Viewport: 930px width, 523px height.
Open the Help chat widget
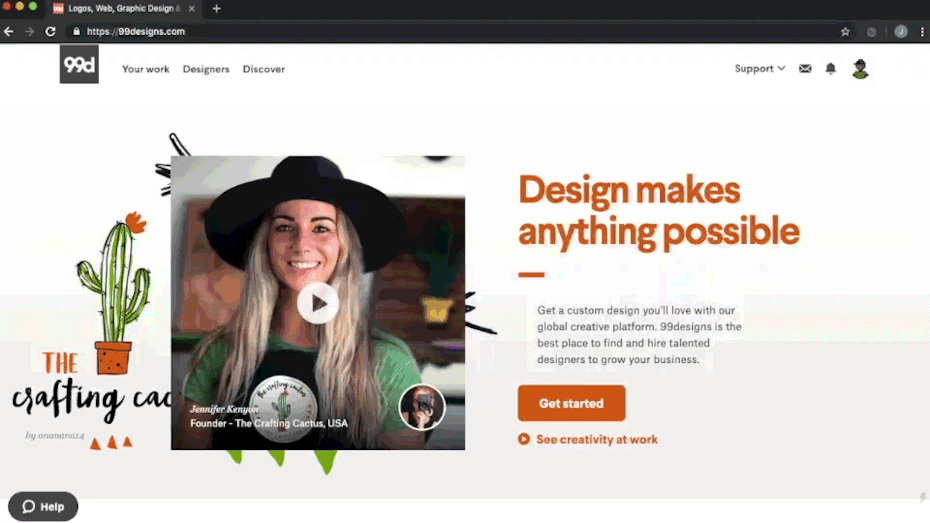pyautogui.click(x=43, y=506)
